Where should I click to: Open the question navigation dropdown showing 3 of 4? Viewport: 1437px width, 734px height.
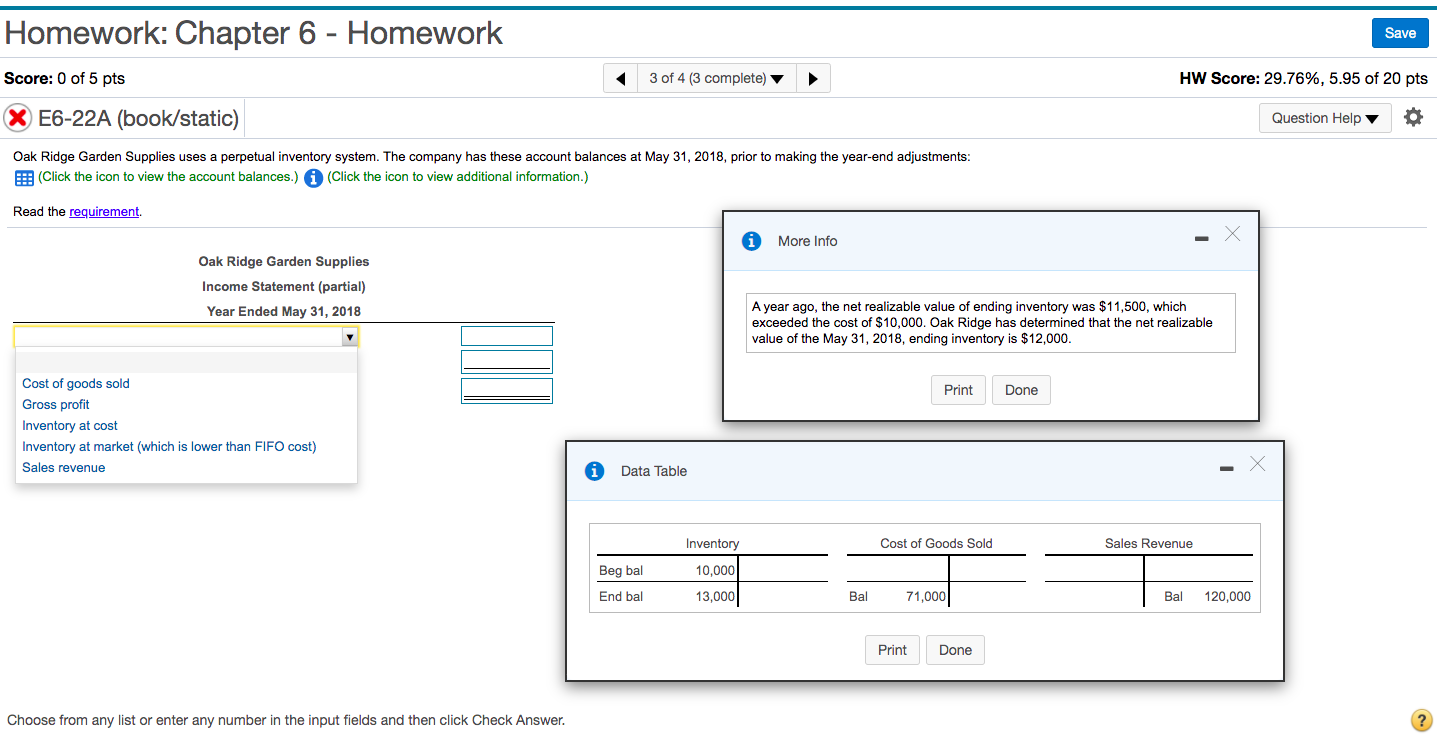(x=716, y=77)
